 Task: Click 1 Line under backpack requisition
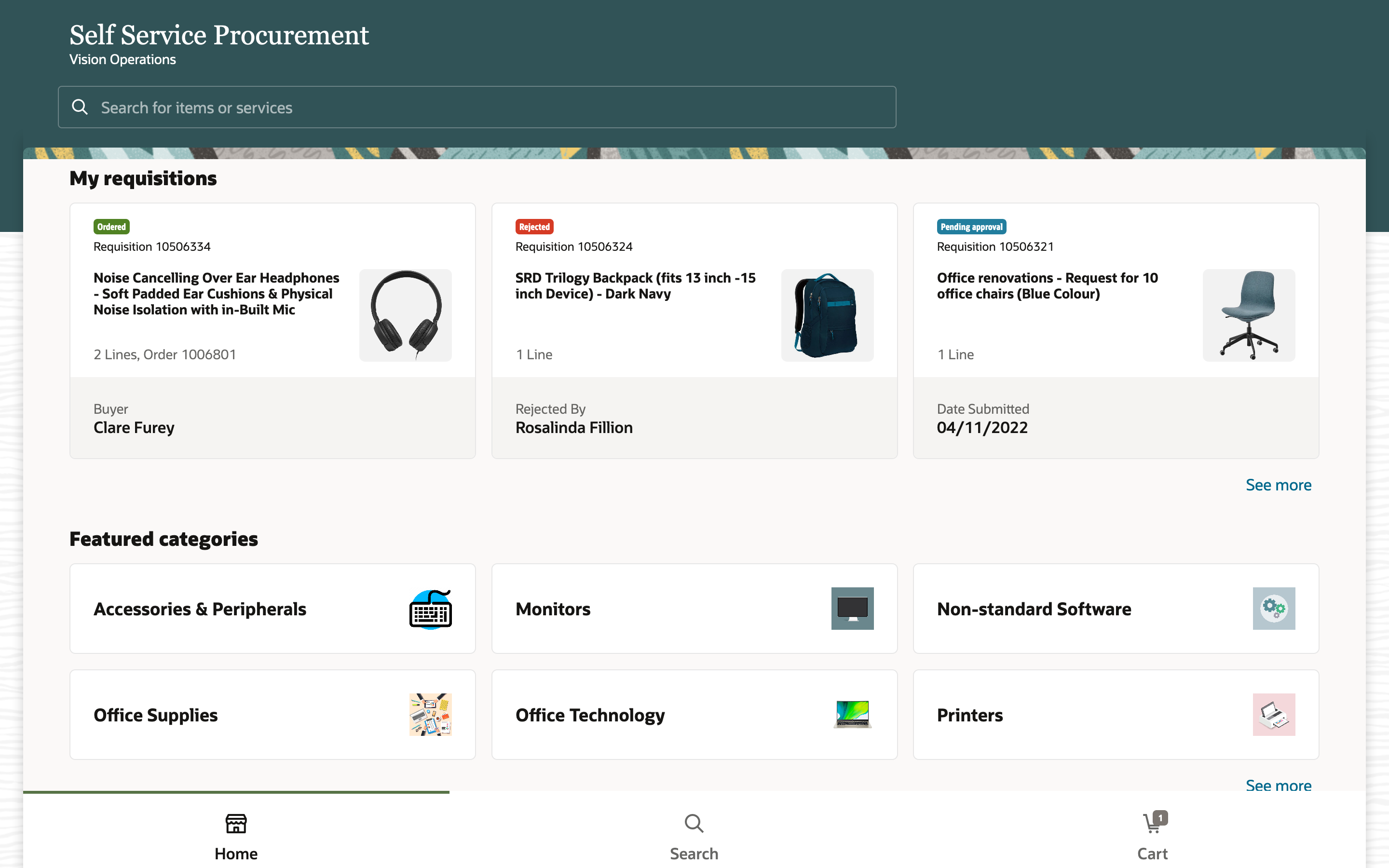[534, 354]
